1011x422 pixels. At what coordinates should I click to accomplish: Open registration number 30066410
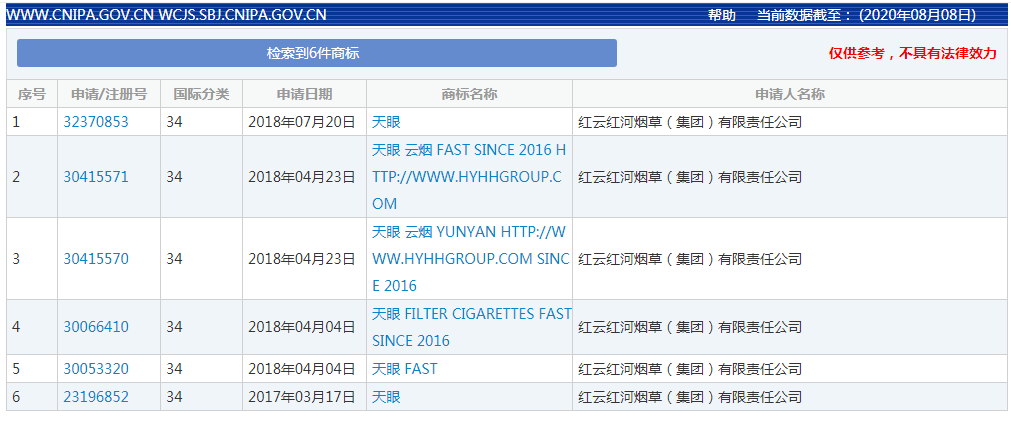point(96,327)
